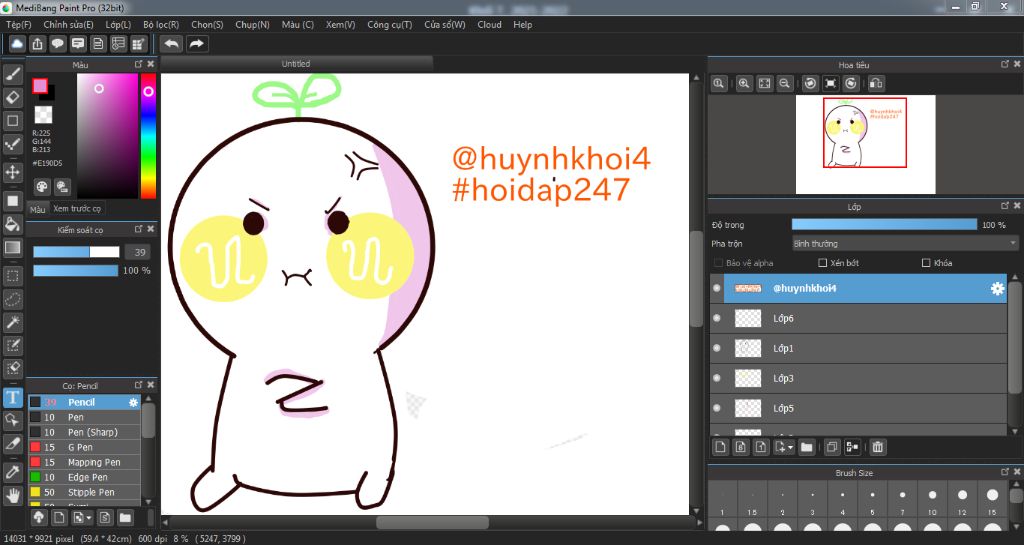Viewport: 1024px width, 545px height.
Task: Select the Lớp6 layer row
Action: click(x=859, y=318)
